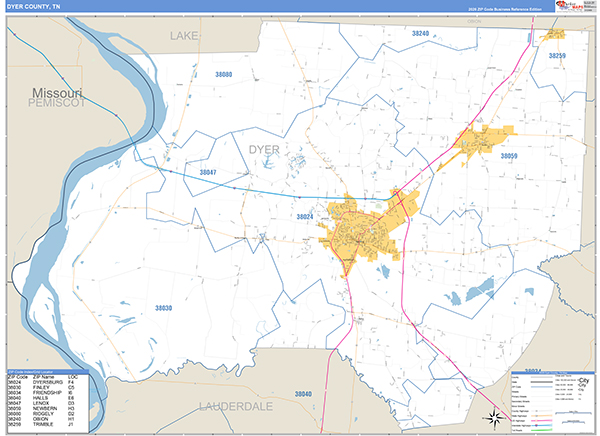Screen dimensions: 600x436
Task: Click the pink highway line swatch in legend
Action: pos(541,420)
